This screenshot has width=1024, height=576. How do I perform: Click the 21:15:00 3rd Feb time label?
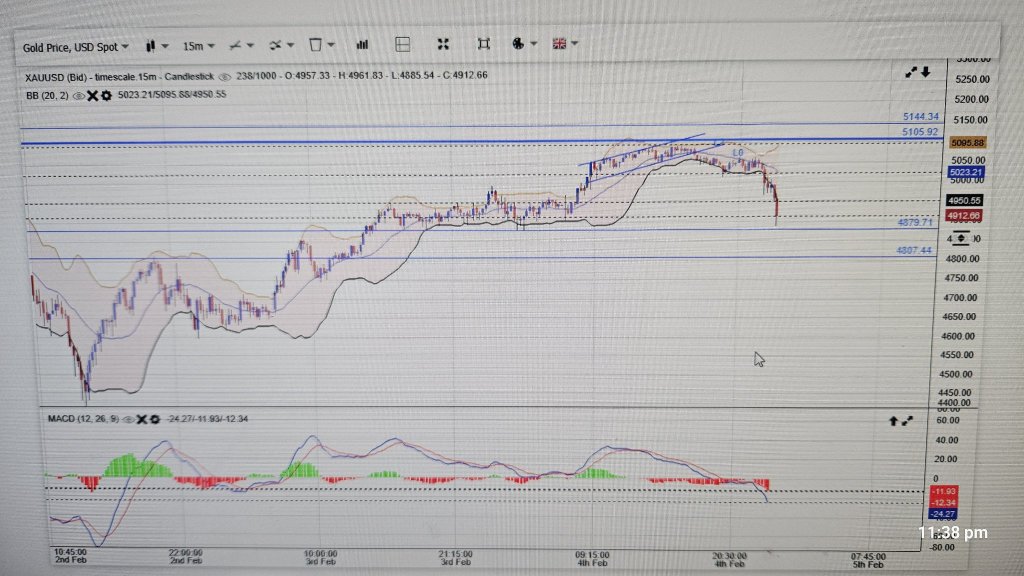[x=455, y=558]
